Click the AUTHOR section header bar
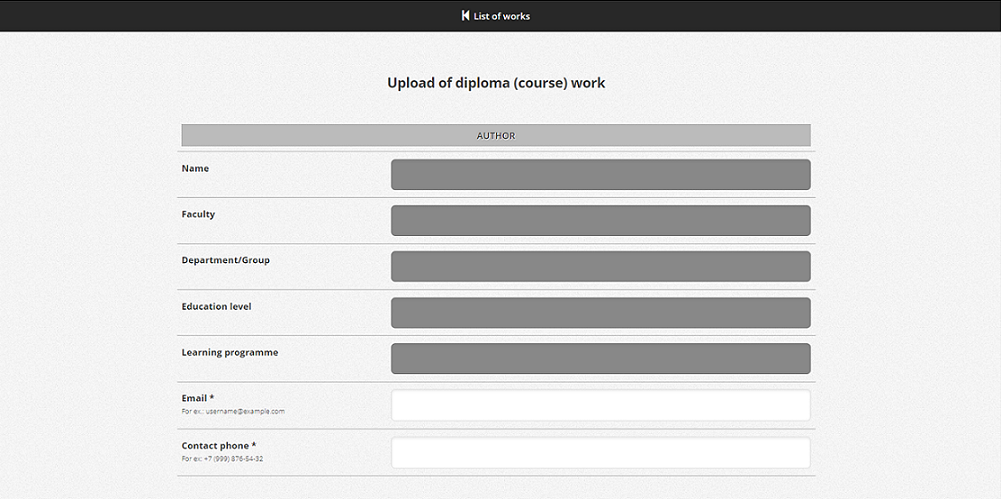 click(496, 136)
